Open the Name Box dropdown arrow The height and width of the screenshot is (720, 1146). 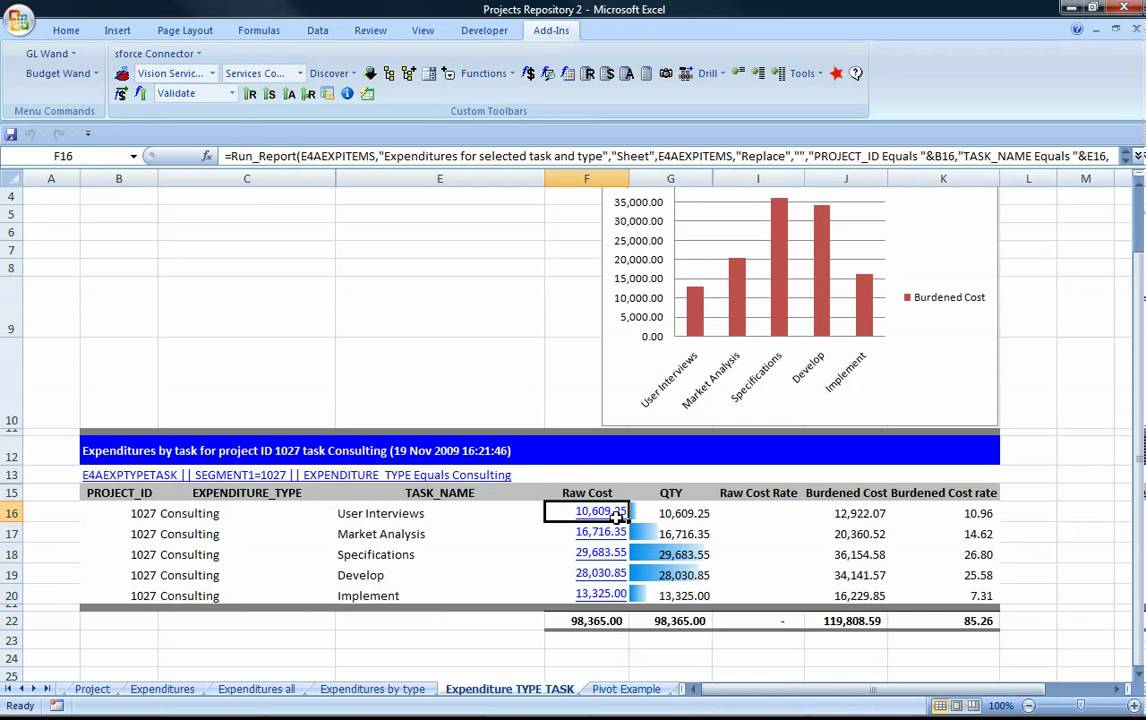pos(134,156)
